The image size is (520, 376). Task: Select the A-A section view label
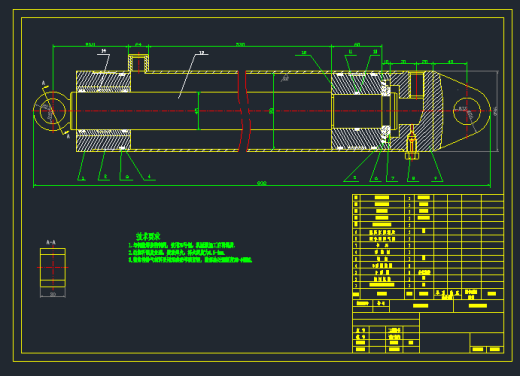51,242
